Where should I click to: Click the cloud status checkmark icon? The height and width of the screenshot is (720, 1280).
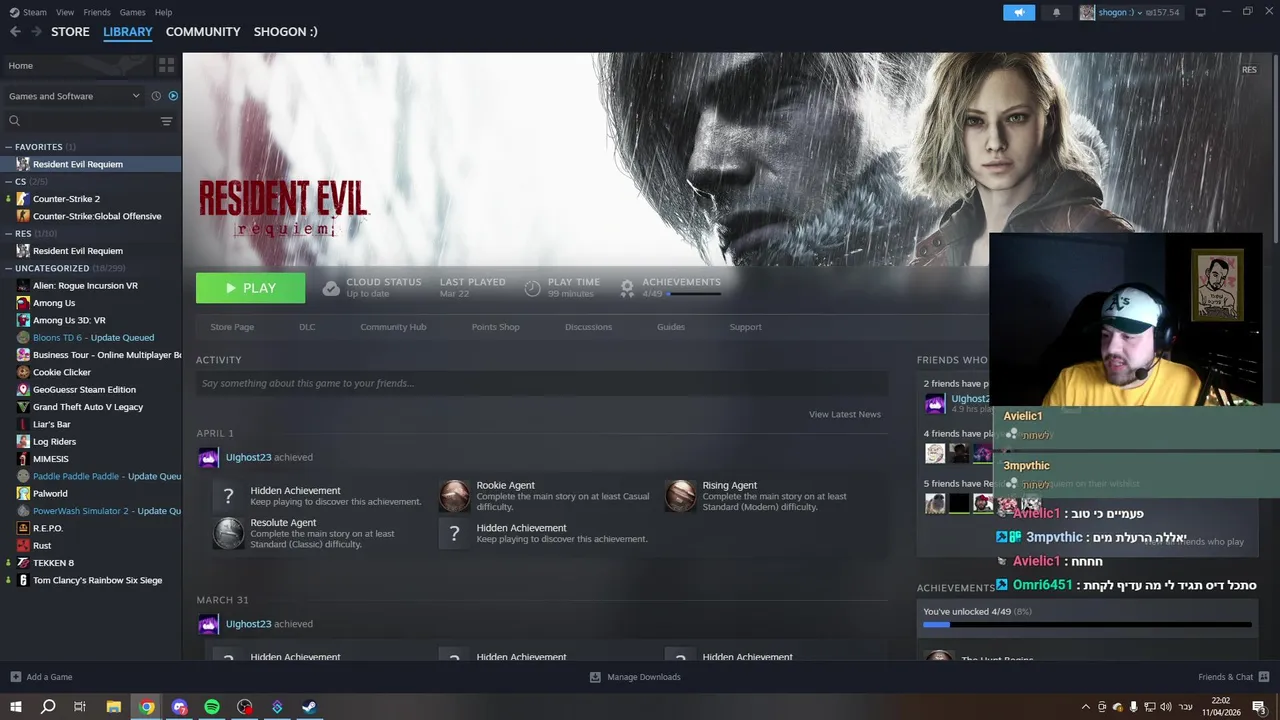point(331,288)
